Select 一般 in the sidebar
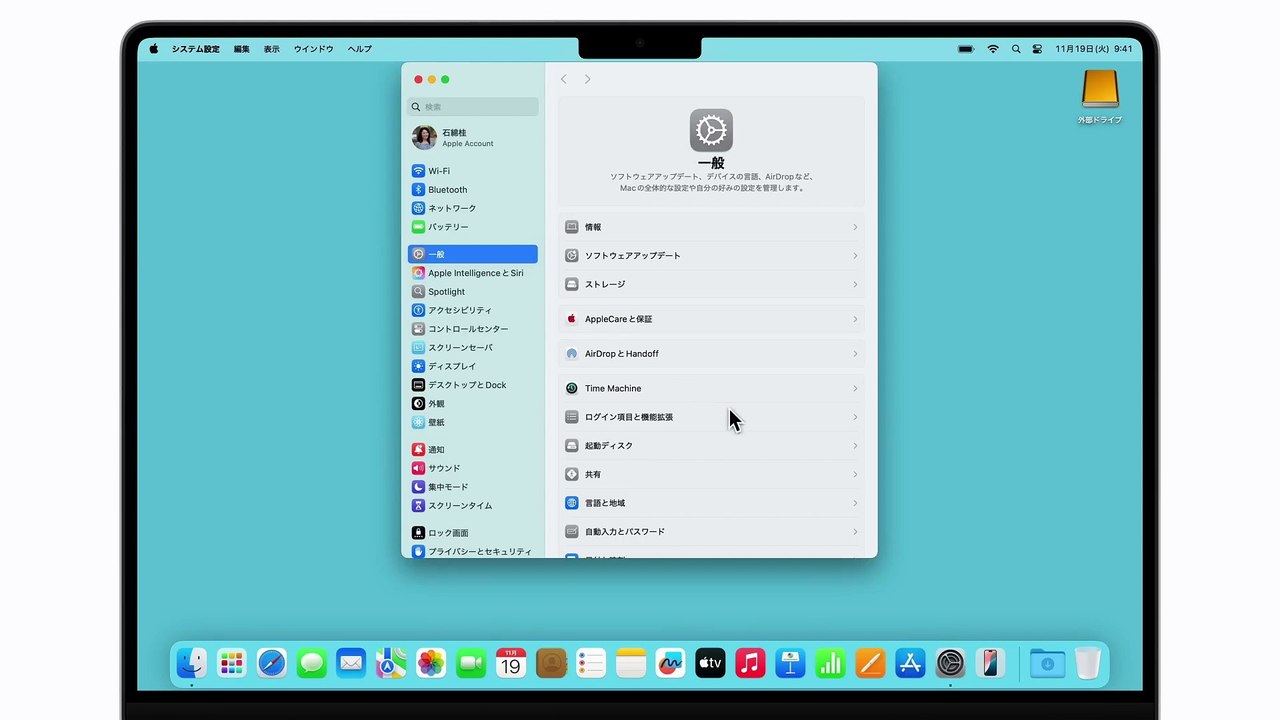This screenshot has width=1280, height=720. [472, 254]
